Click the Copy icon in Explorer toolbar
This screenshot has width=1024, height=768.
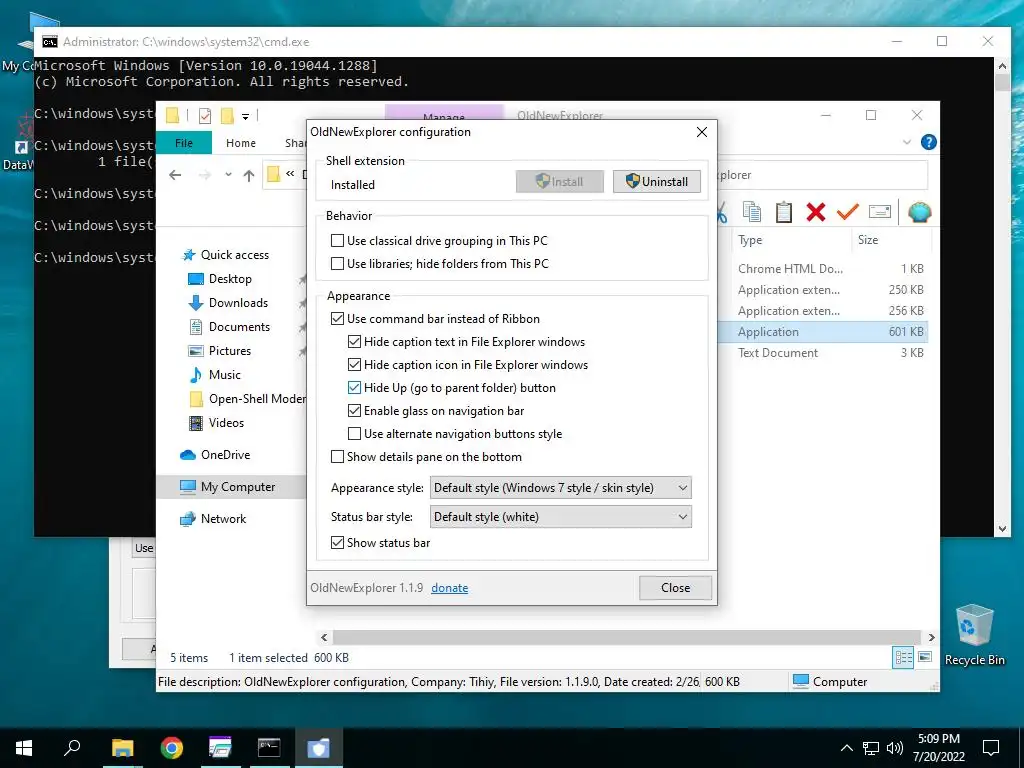[x=752, y=212]
